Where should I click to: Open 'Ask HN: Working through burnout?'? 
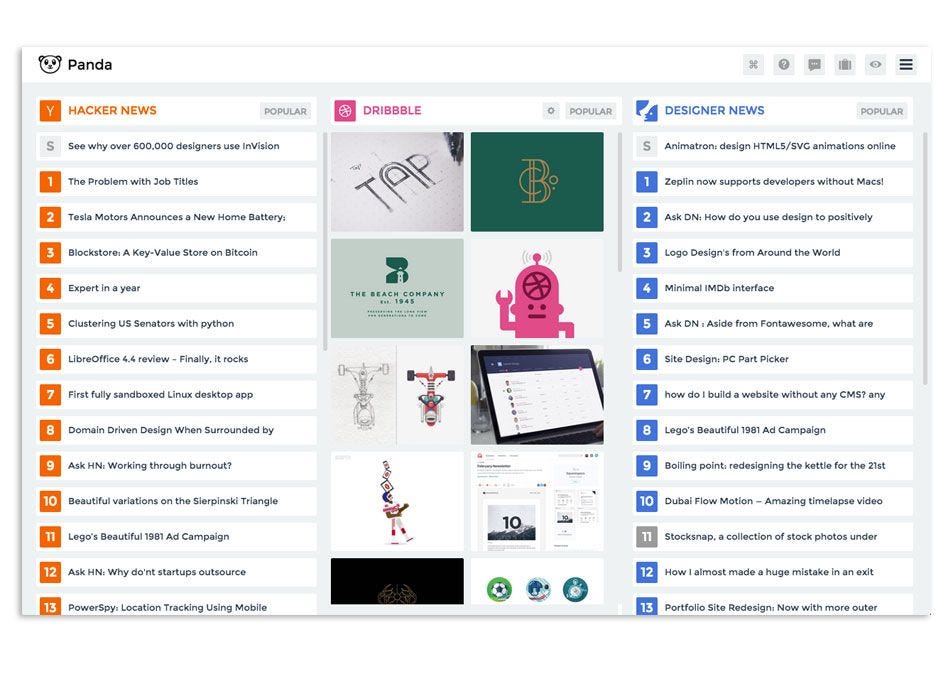point(176,465)
